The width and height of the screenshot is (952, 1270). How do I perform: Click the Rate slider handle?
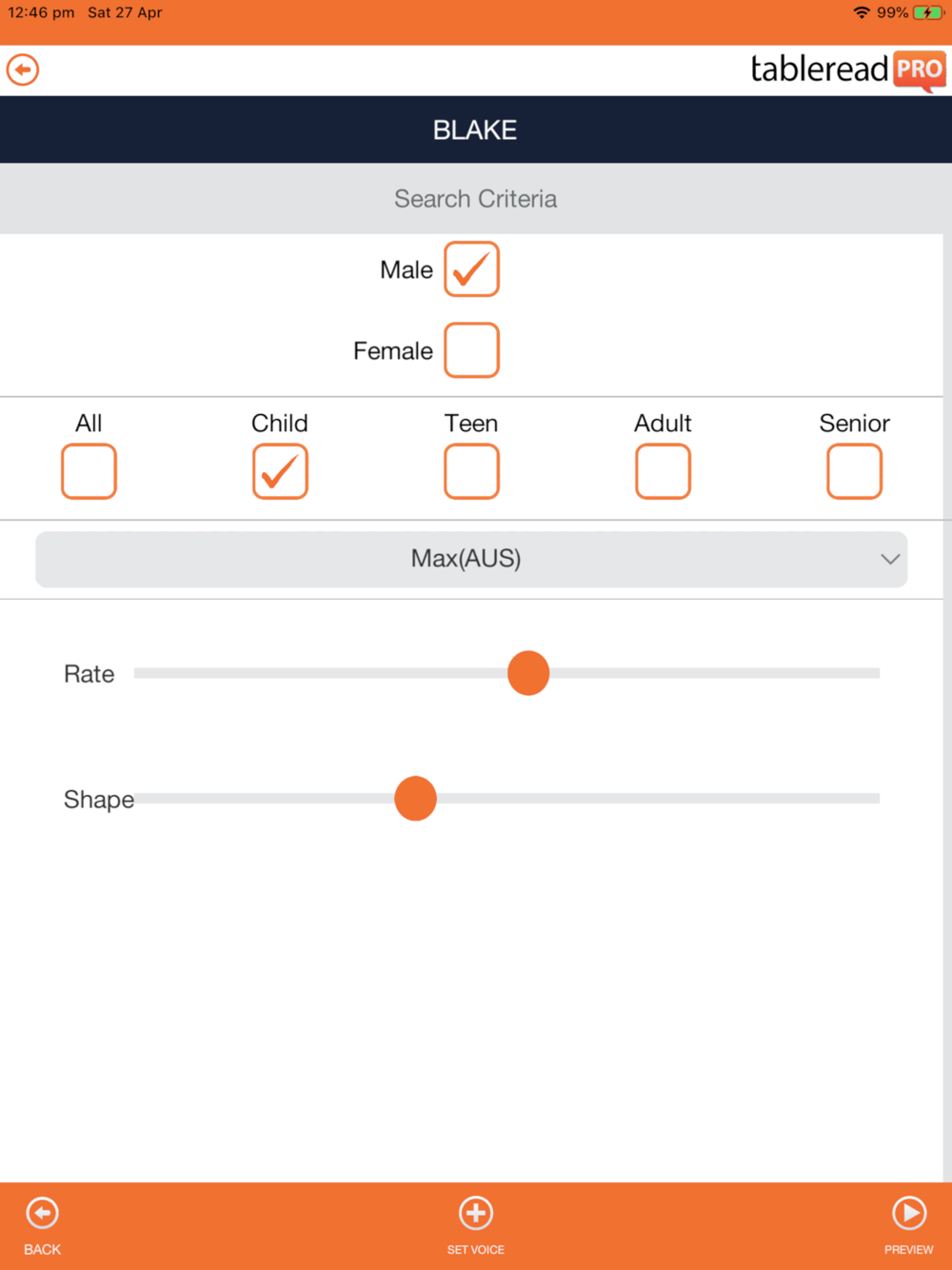click(528, 673)
